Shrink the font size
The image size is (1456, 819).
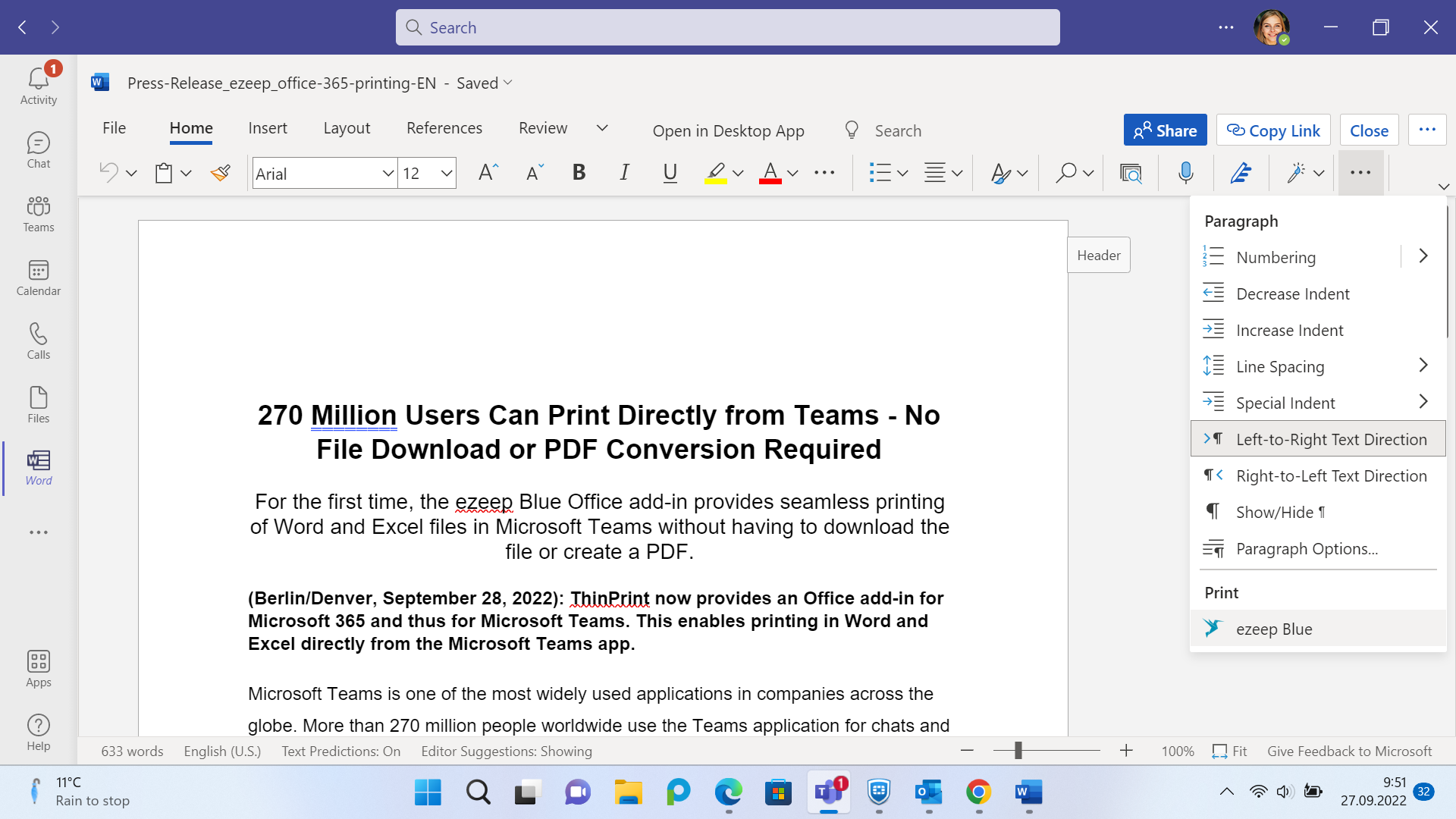535,173
